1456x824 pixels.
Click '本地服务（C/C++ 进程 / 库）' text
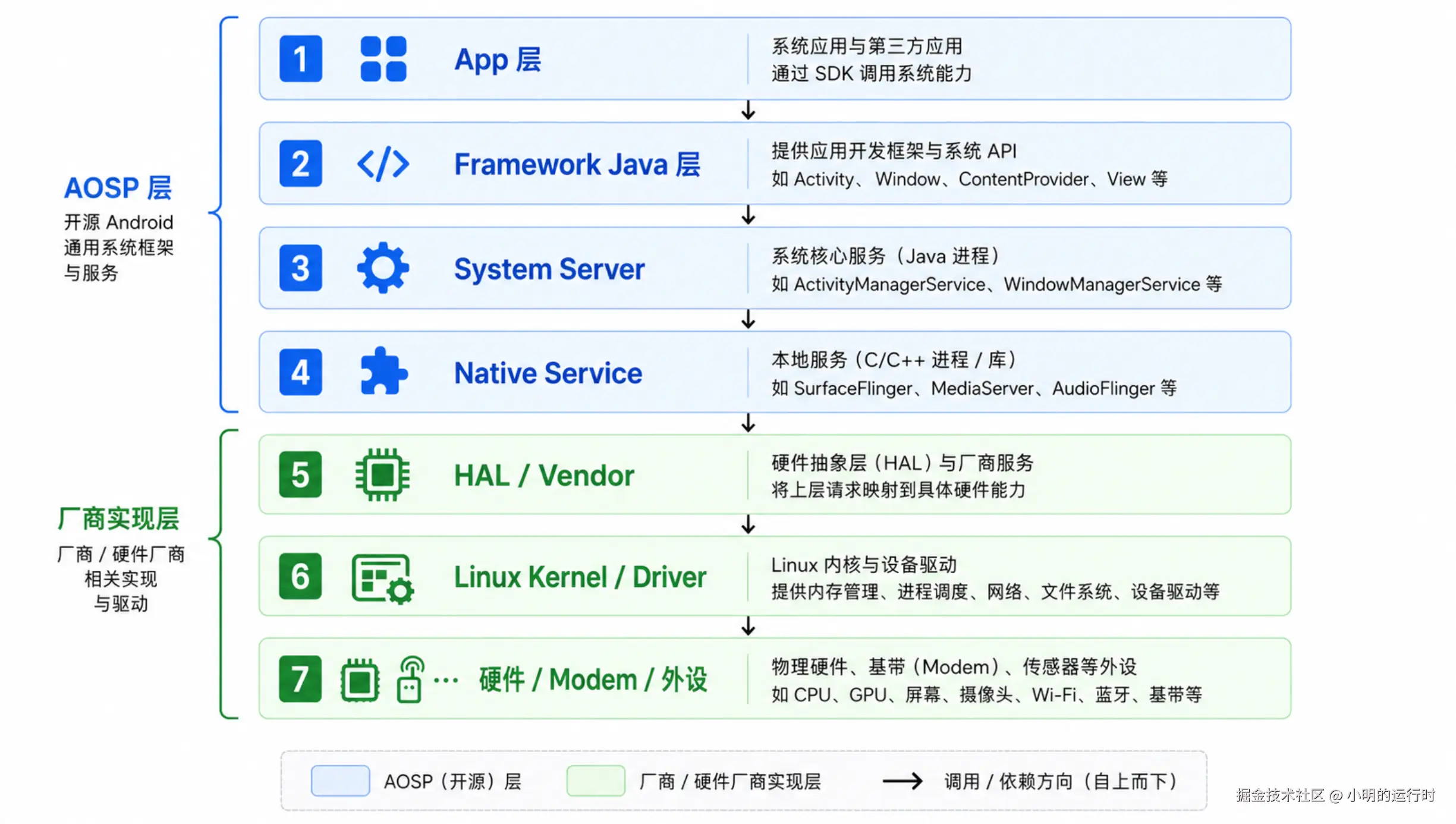894,360
